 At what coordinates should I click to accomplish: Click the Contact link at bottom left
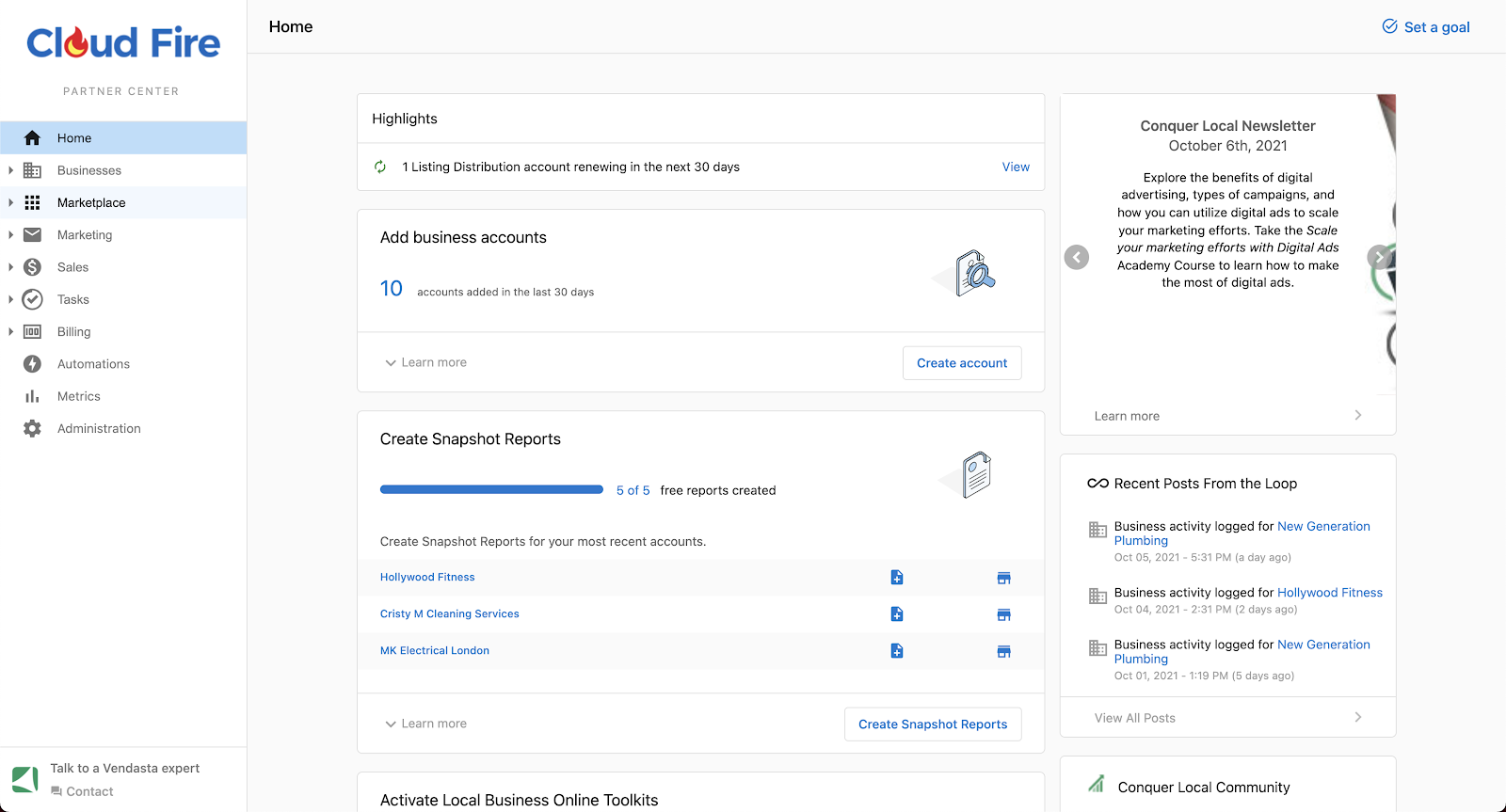click(82, 791)
